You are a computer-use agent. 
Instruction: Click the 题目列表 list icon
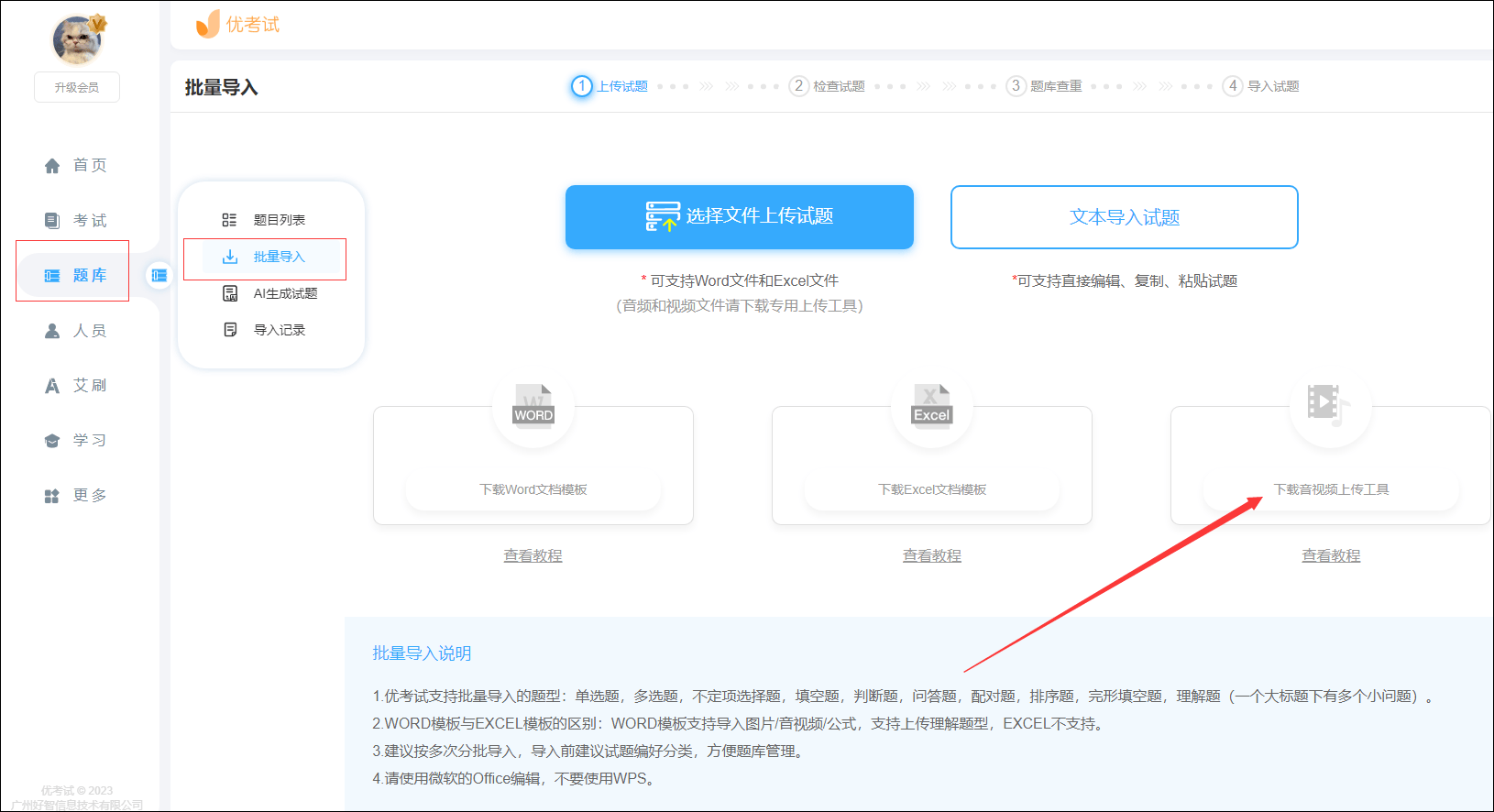(x=229, y=220)
